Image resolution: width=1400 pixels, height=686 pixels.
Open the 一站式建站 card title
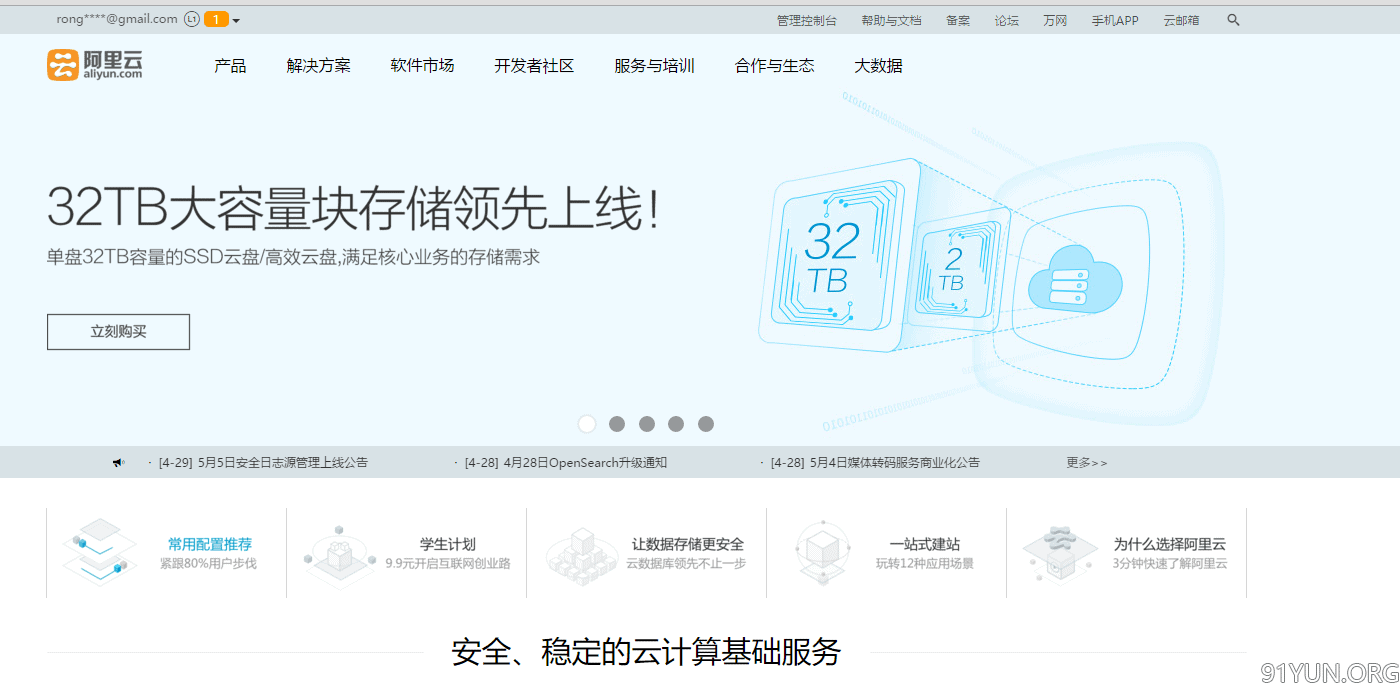(x=925, y=544)
